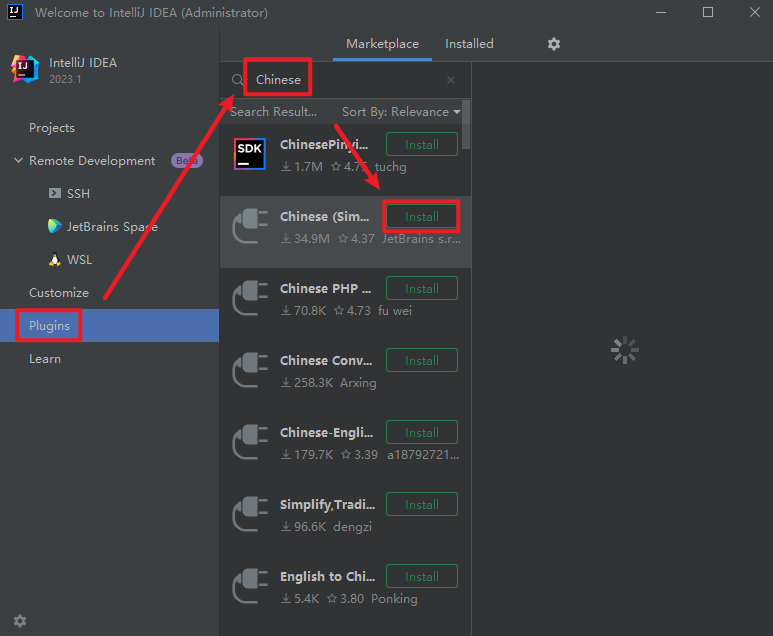The width and height of the screenshot is (773, 636).
Task: Click the JetBrains s.r... vendor text
Action: [x=422, y=239]
